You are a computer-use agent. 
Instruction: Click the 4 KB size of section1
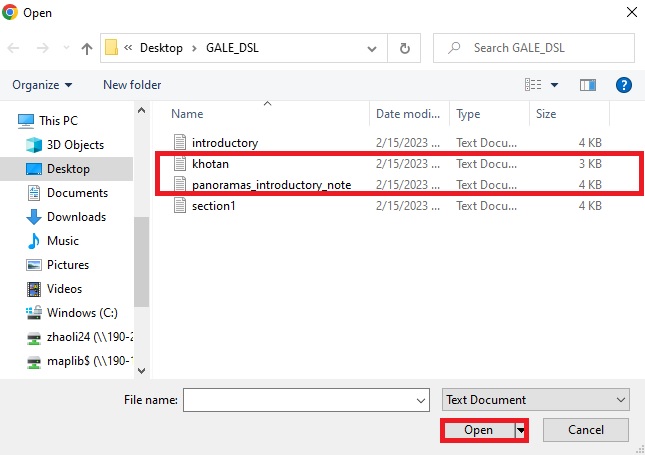click(x=590, y=206)
